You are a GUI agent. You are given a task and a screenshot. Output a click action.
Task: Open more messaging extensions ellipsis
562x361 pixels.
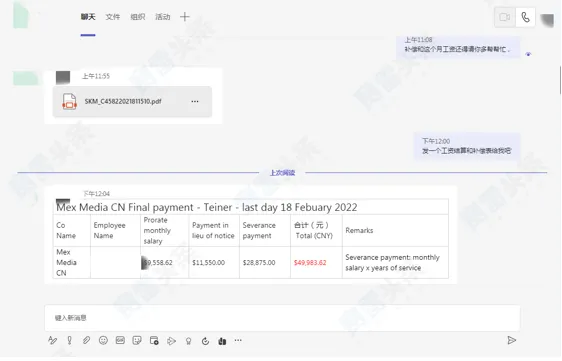(238, 340)
